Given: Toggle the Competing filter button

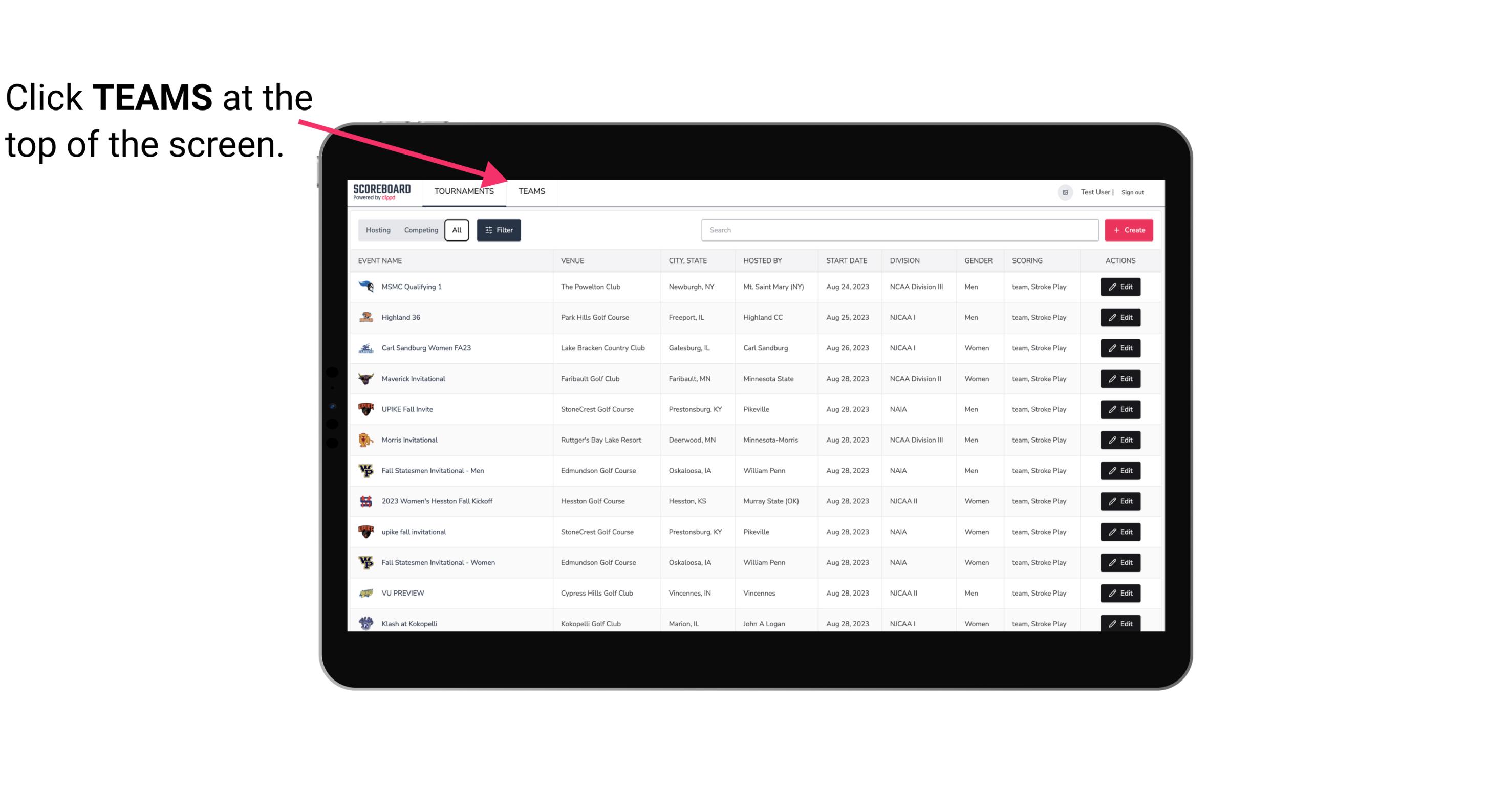Looking at the screenshot, I should pyautogui.click(x=419, y=230).
